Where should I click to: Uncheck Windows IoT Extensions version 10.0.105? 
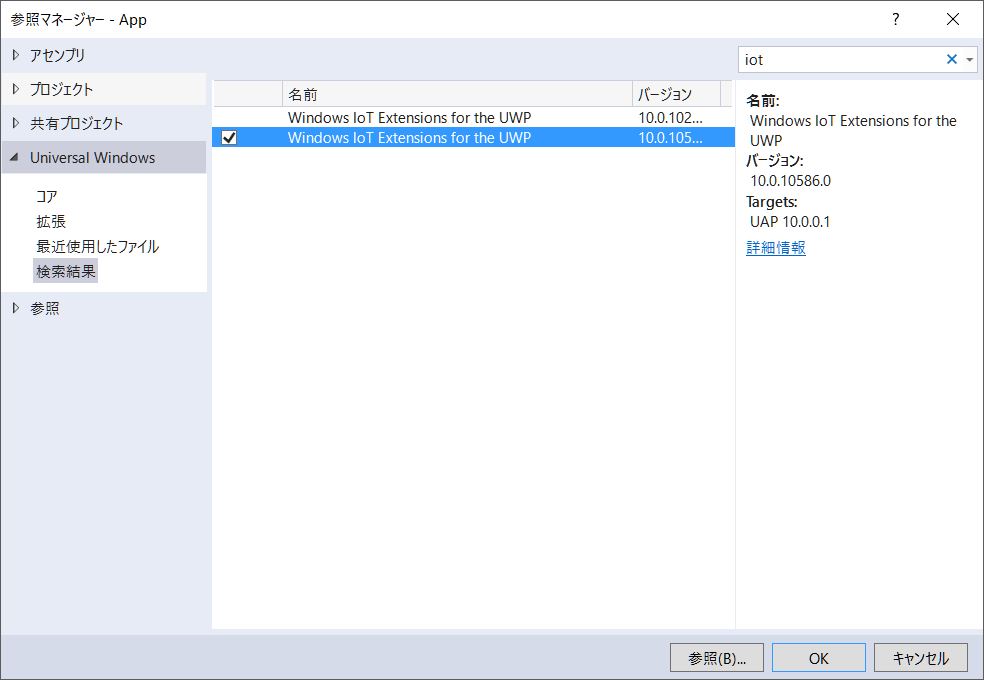click(x=229, y=137)
